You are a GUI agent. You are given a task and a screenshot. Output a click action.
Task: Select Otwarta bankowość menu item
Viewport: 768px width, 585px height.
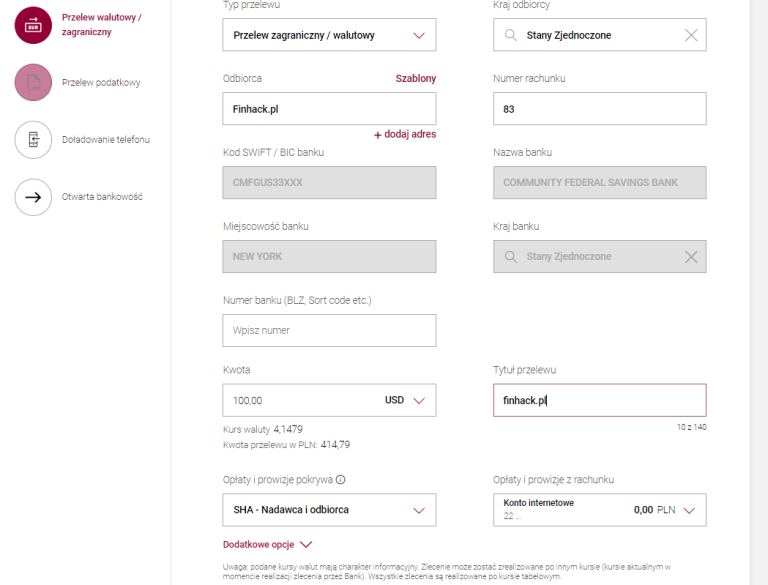coord(102,197)
